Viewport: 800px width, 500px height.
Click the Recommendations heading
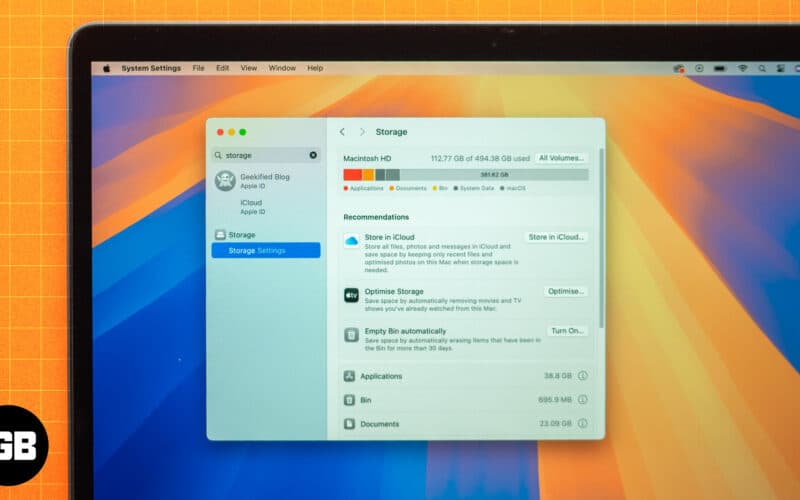coord(376,217)
